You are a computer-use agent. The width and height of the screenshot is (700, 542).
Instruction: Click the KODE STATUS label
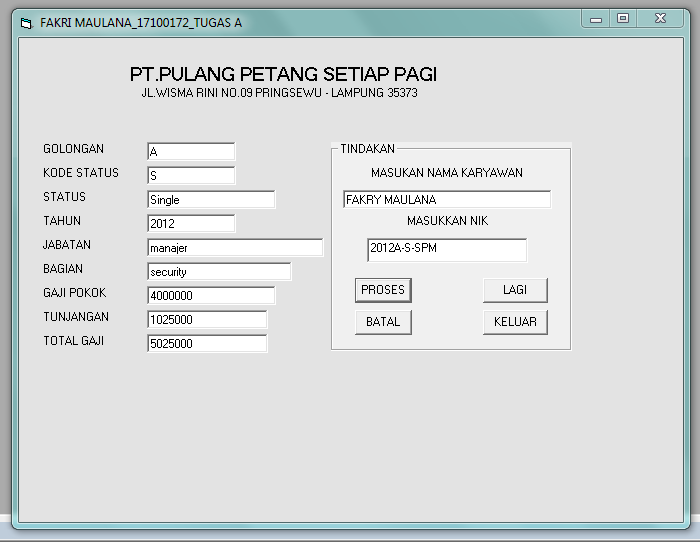coord(81,173)
